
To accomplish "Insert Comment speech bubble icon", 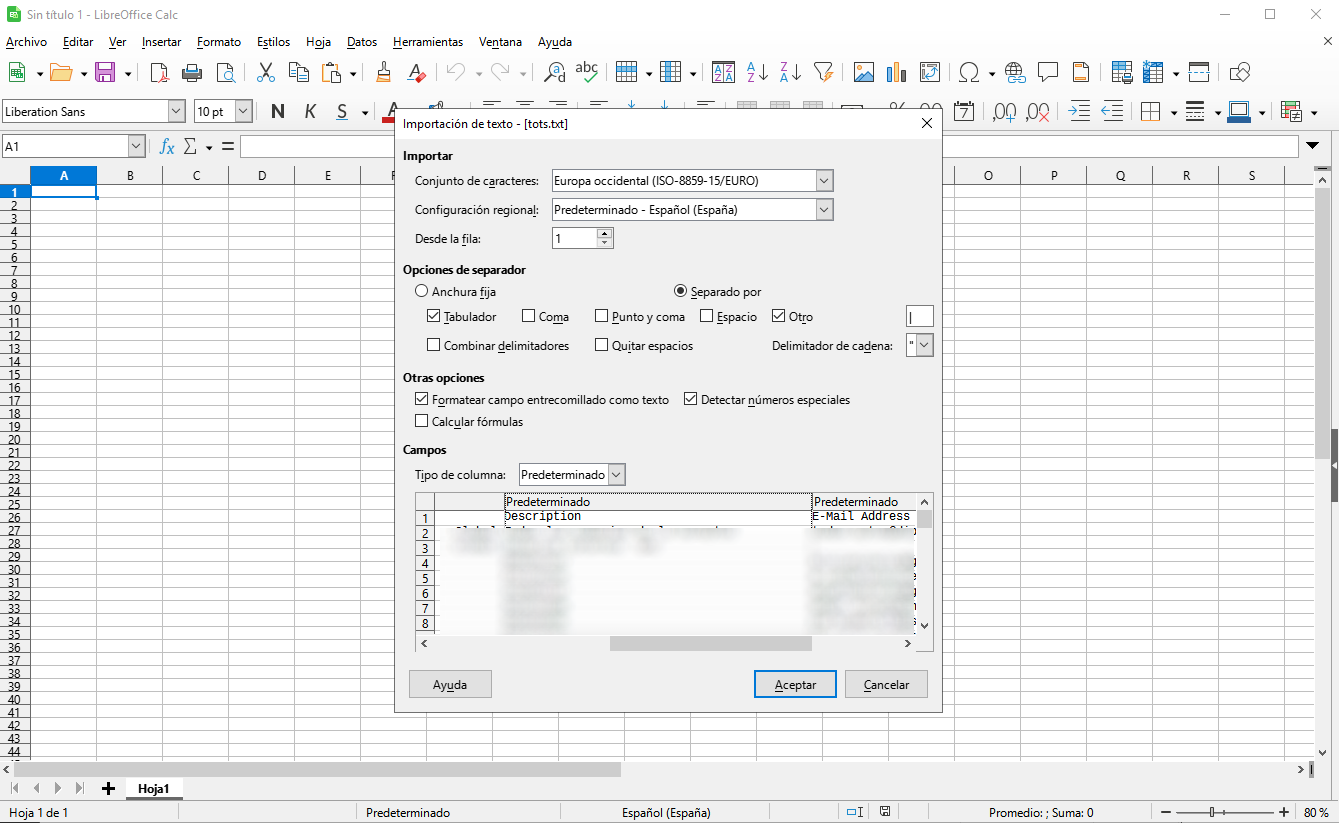I will click(1048, 73).
